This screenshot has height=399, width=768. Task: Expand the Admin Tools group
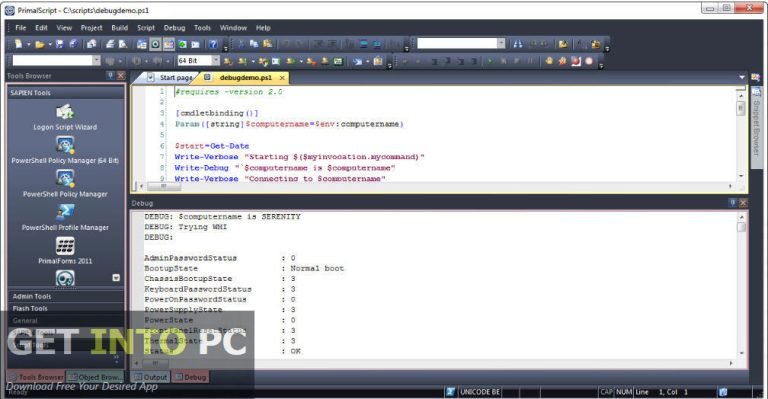coord(66,296)
